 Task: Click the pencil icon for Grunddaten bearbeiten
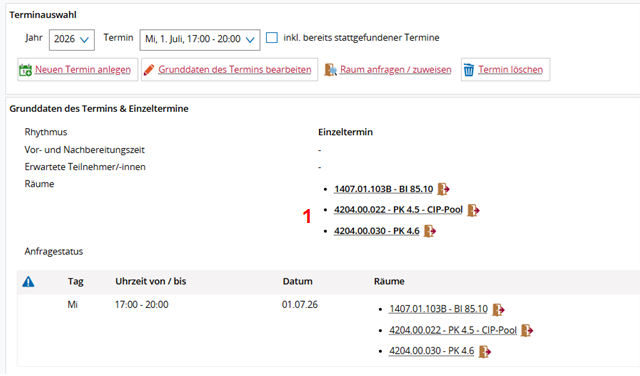[x=149, y=70]
